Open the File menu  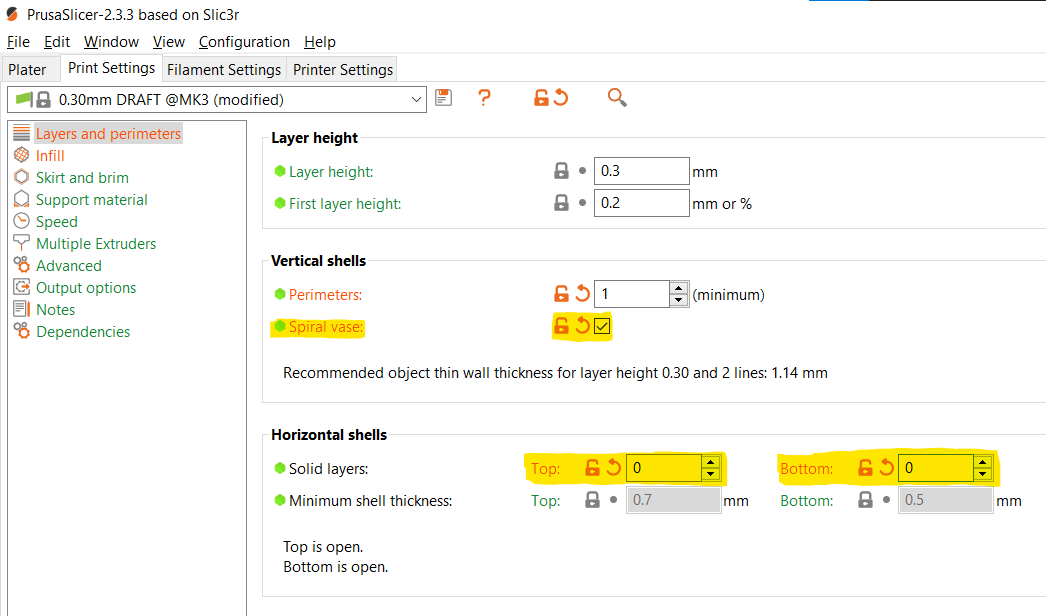(x=18, y=41)
